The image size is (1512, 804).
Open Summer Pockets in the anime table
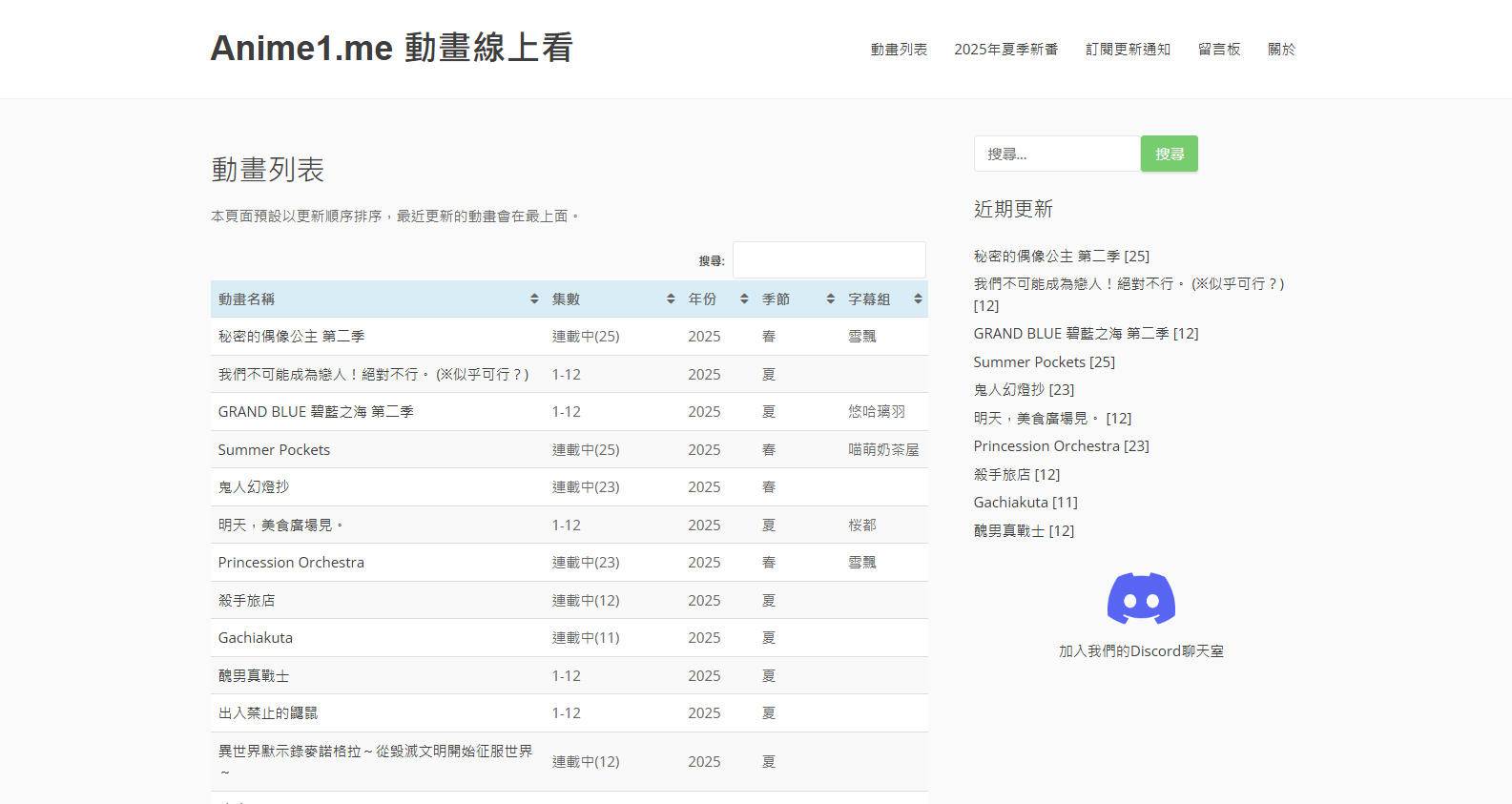point(274,450)
